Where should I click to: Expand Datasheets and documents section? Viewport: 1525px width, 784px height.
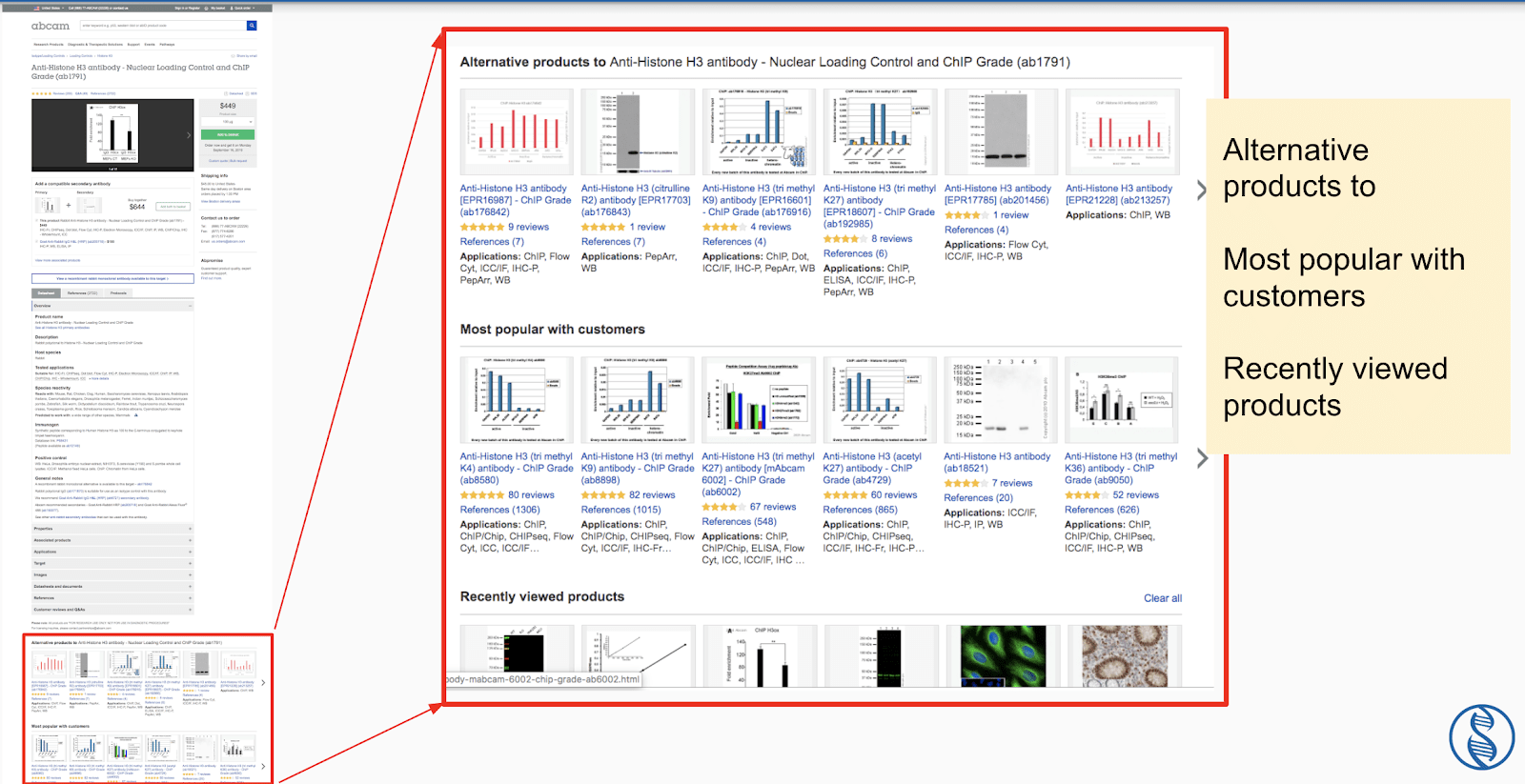point(112,586)
